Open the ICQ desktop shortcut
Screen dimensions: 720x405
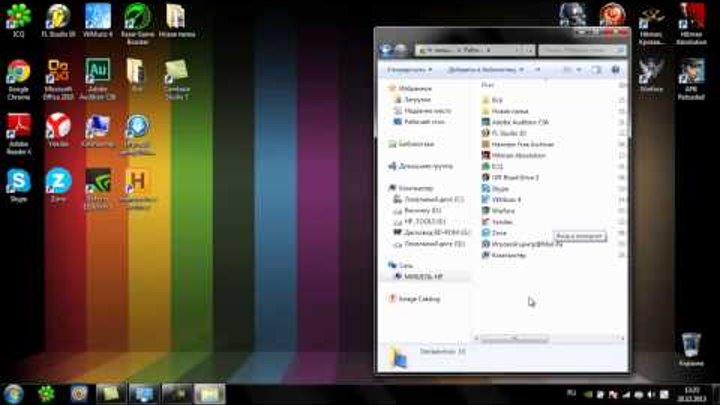(x=18, y=18)
